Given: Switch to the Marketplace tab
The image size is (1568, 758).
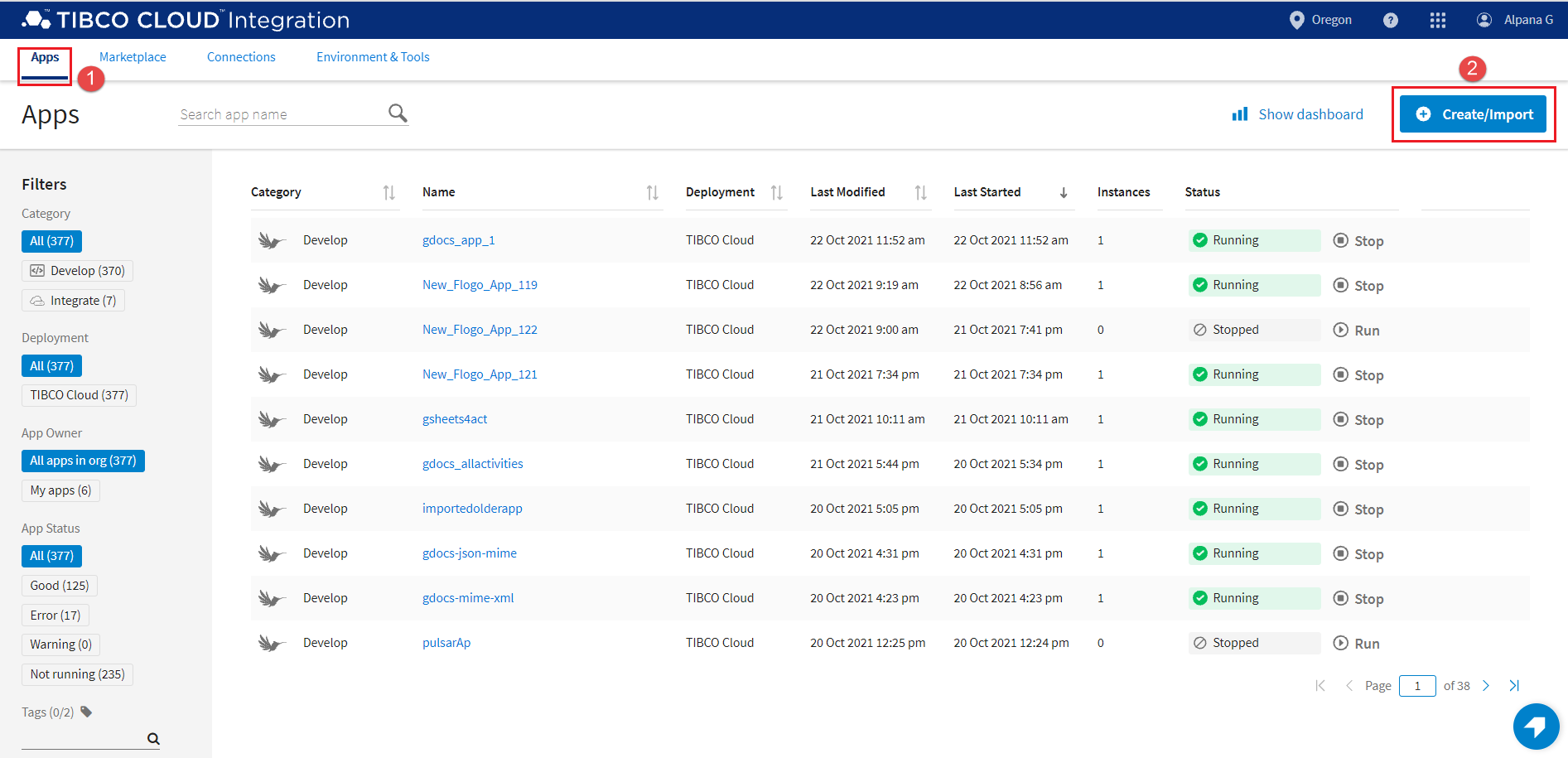Looking at the screenshot, I should click(x=133, y=57).
